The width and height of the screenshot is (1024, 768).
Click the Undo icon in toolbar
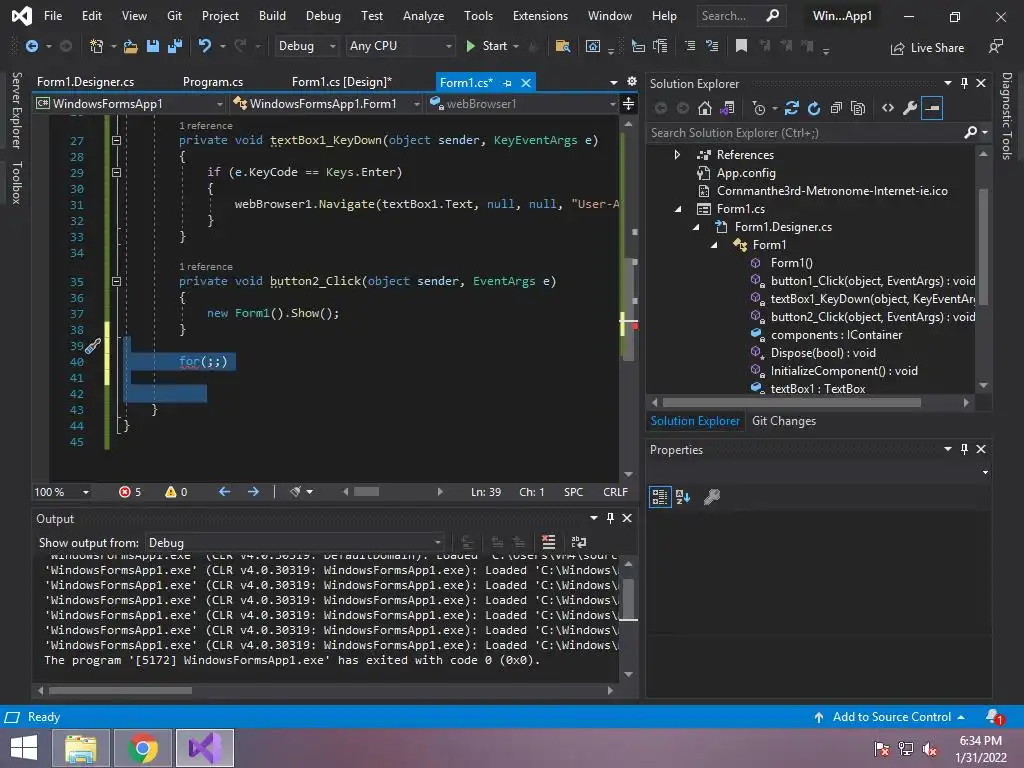[x=206, y=46]
